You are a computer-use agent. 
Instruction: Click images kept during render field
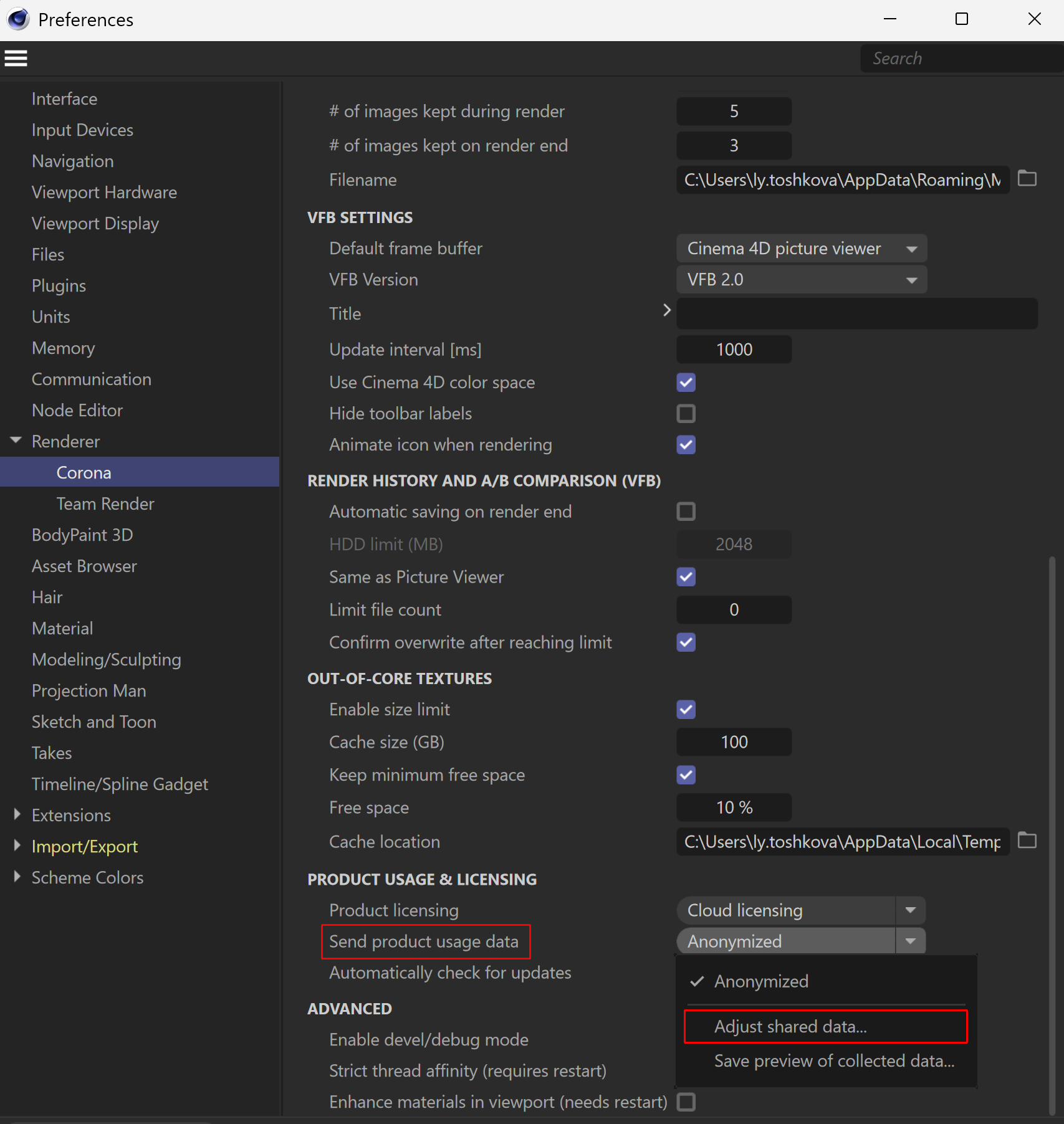pos(734,112)
